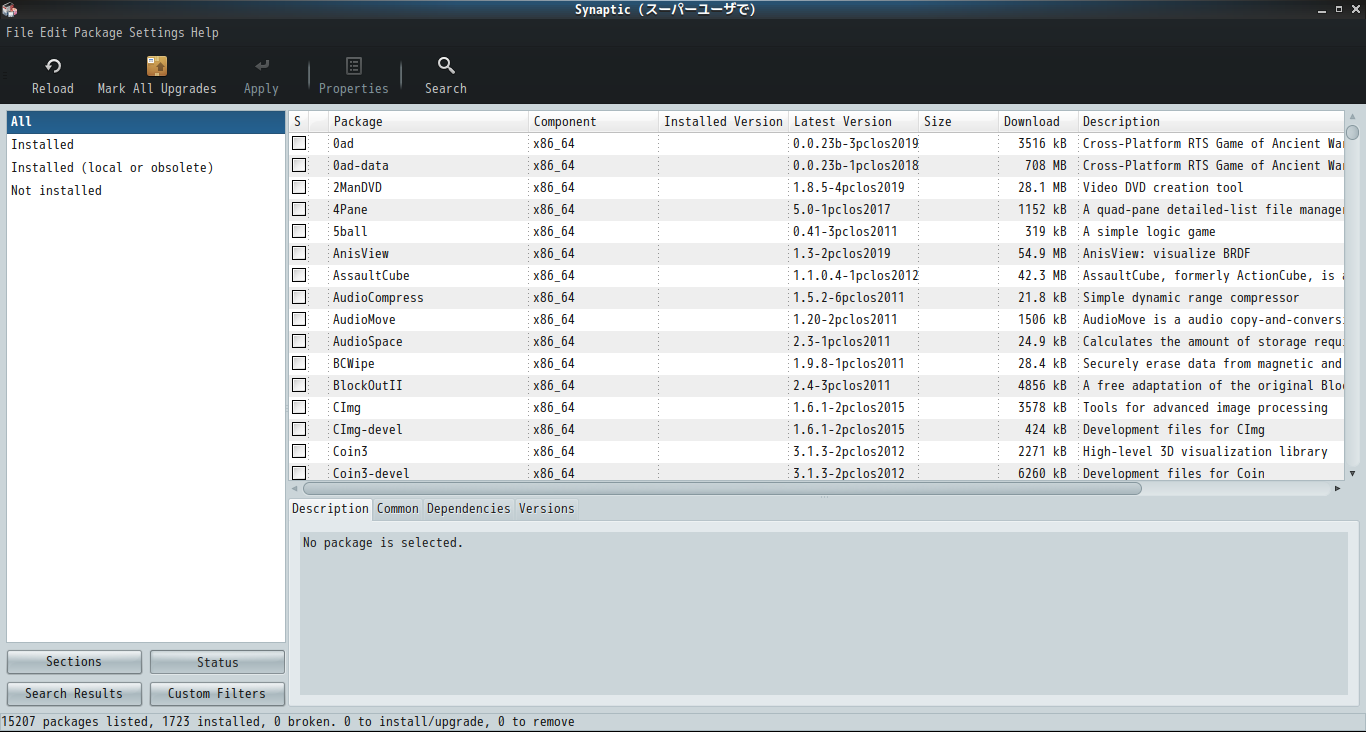This screenshot has width=1366, height=732.
Task: Toggle status checkbox for 0ad-data package
Action: pyautogui.click(x=299, y=165)
